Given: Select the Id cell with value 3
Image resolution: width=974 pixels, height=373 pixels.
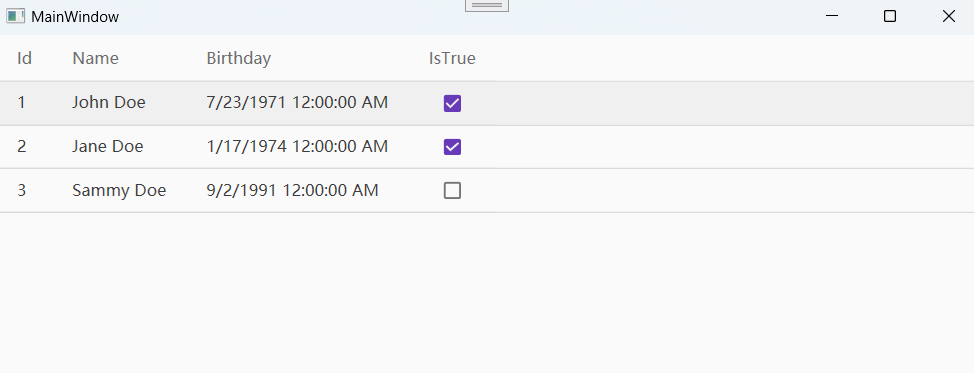Looking at the screenshot, I should point(22,190).
